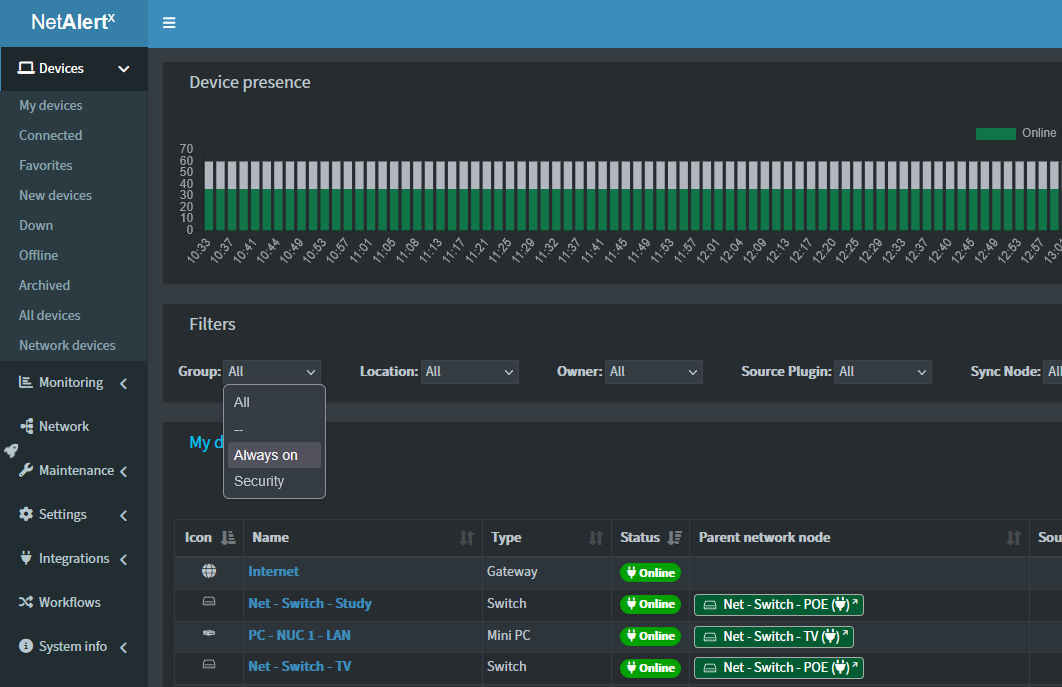Open the Owner filter dropdown
Viewport: 1062px width, 687px height.
[655, 372]
